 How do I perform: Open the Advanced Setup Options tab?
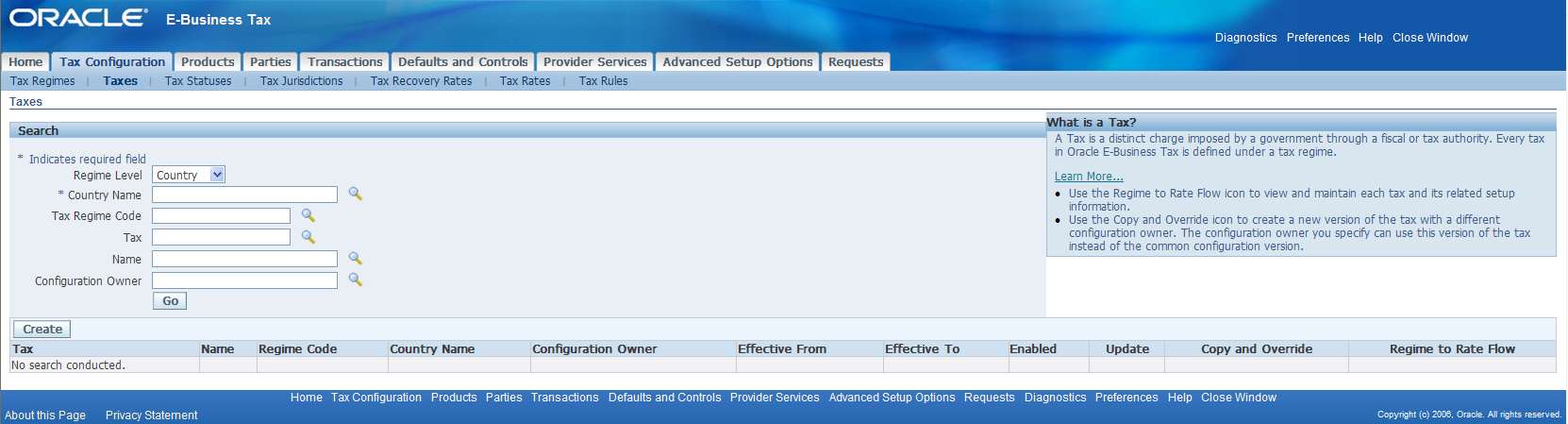(737, 62)
